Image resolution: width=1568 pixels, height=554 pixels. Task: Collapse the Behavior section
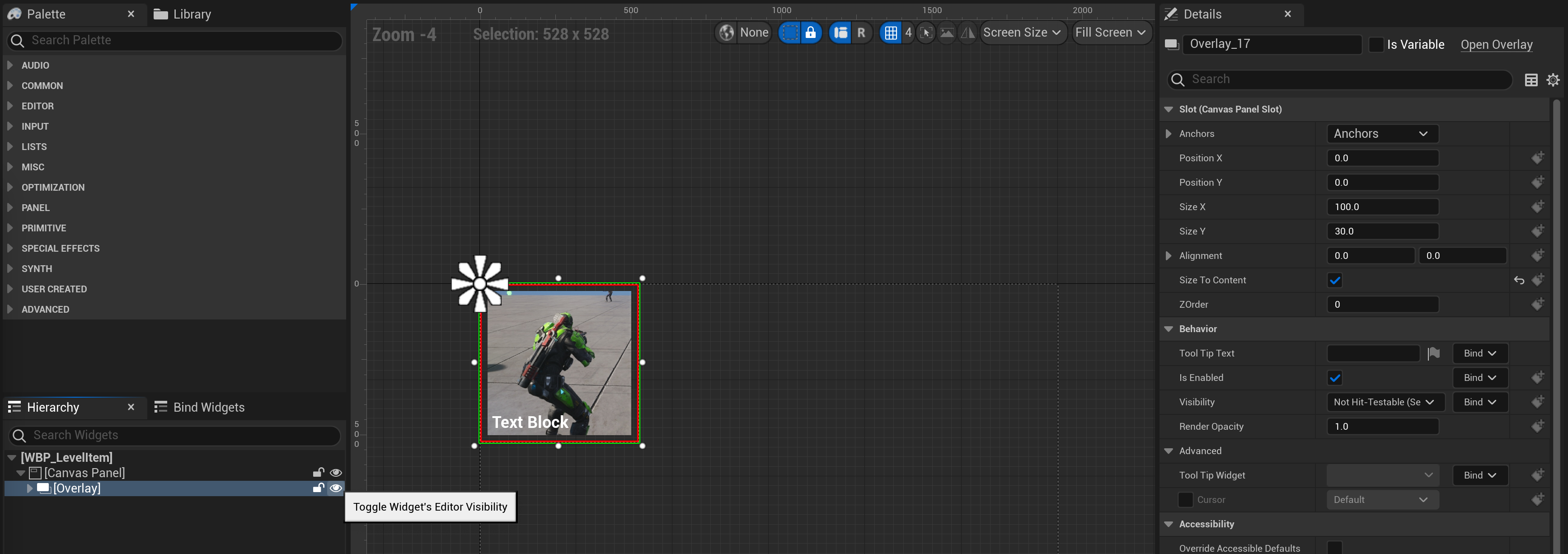pyautogui.click(x=1168, y=329)
